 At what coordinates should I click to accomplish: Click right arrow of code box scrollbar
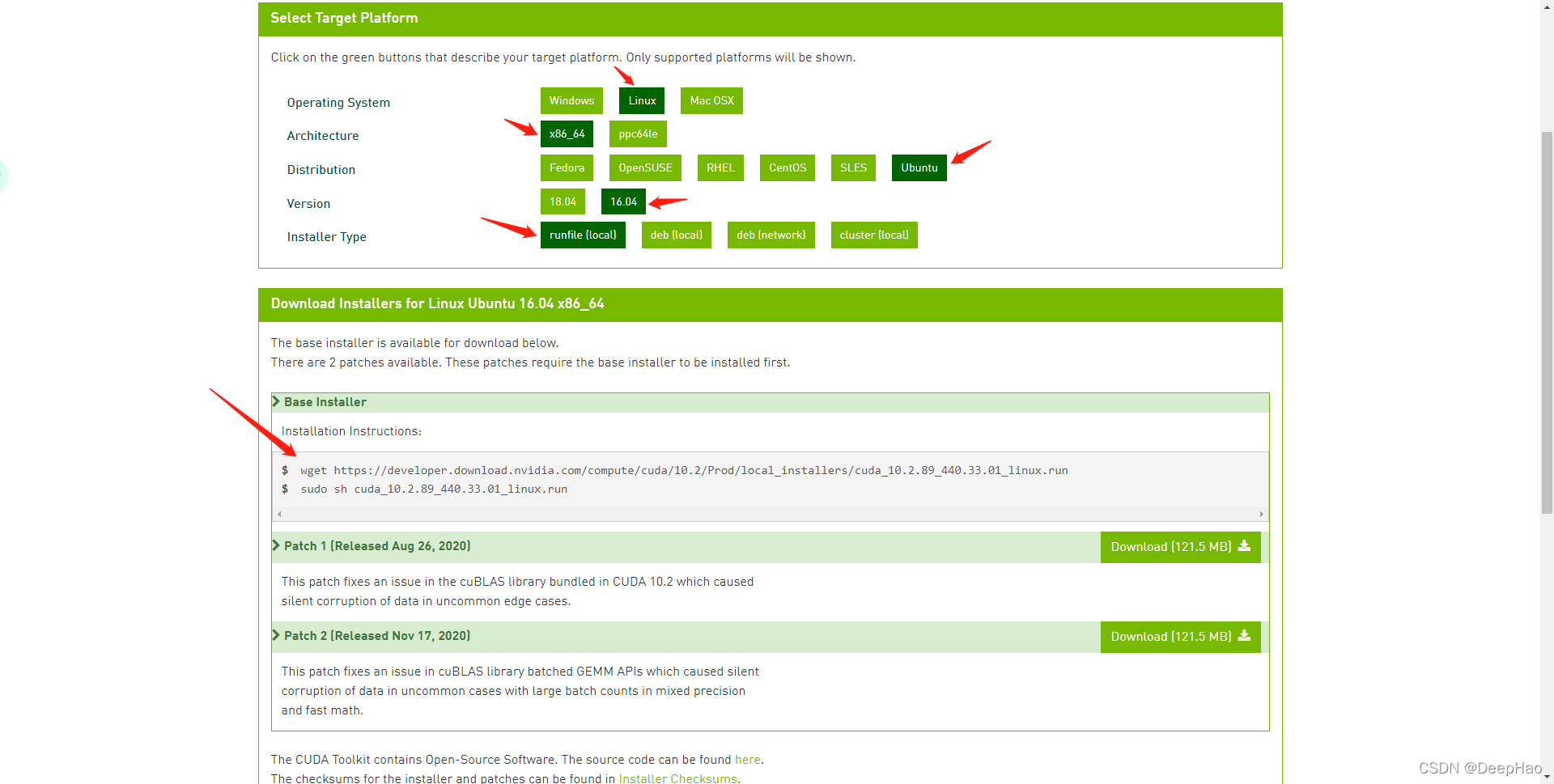1261,515
